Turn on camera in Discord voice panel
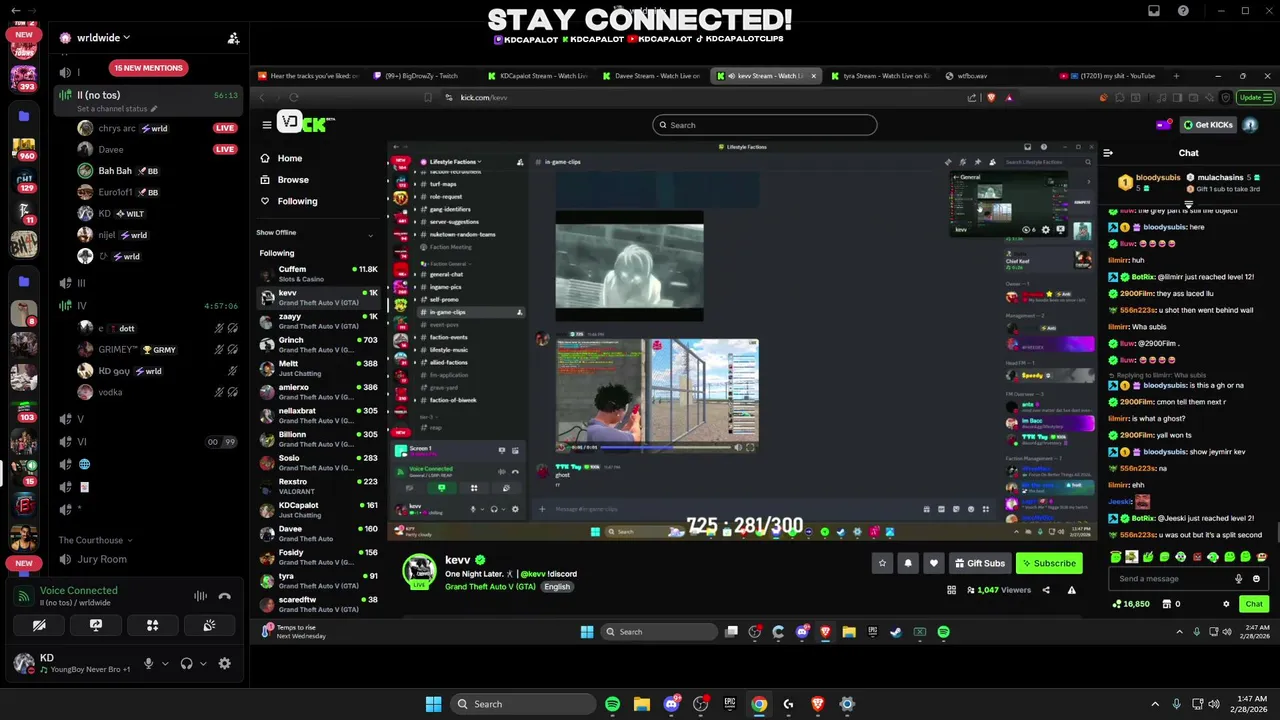 [39, 625]
